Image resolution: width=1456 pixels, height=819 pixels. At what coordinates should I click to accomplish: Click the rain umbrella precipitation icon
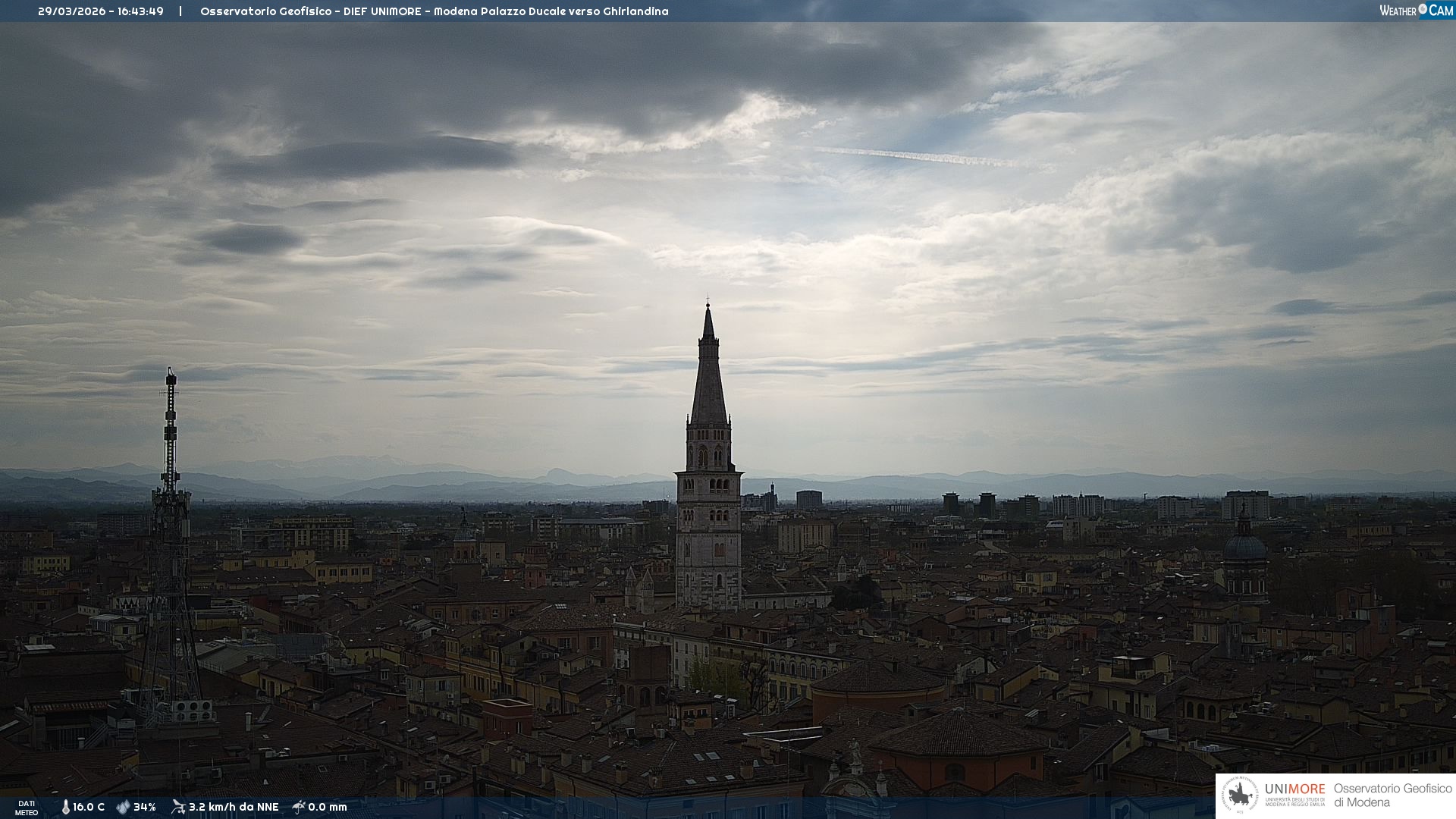click(299, 807)
